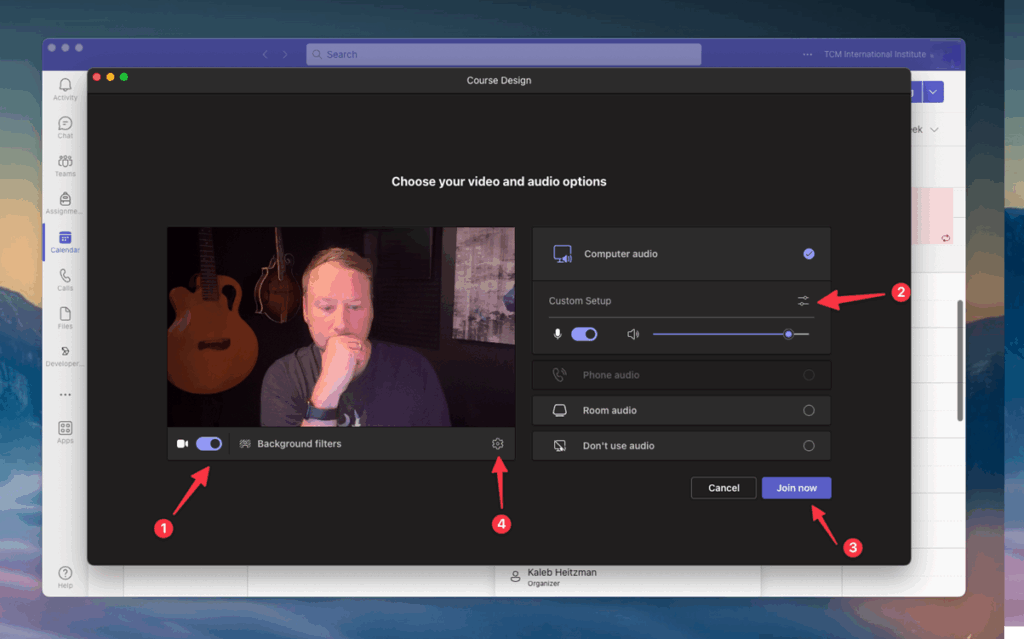
Task: Expand the TCM International Institute account menu
Action: click(x=878, y=54)
